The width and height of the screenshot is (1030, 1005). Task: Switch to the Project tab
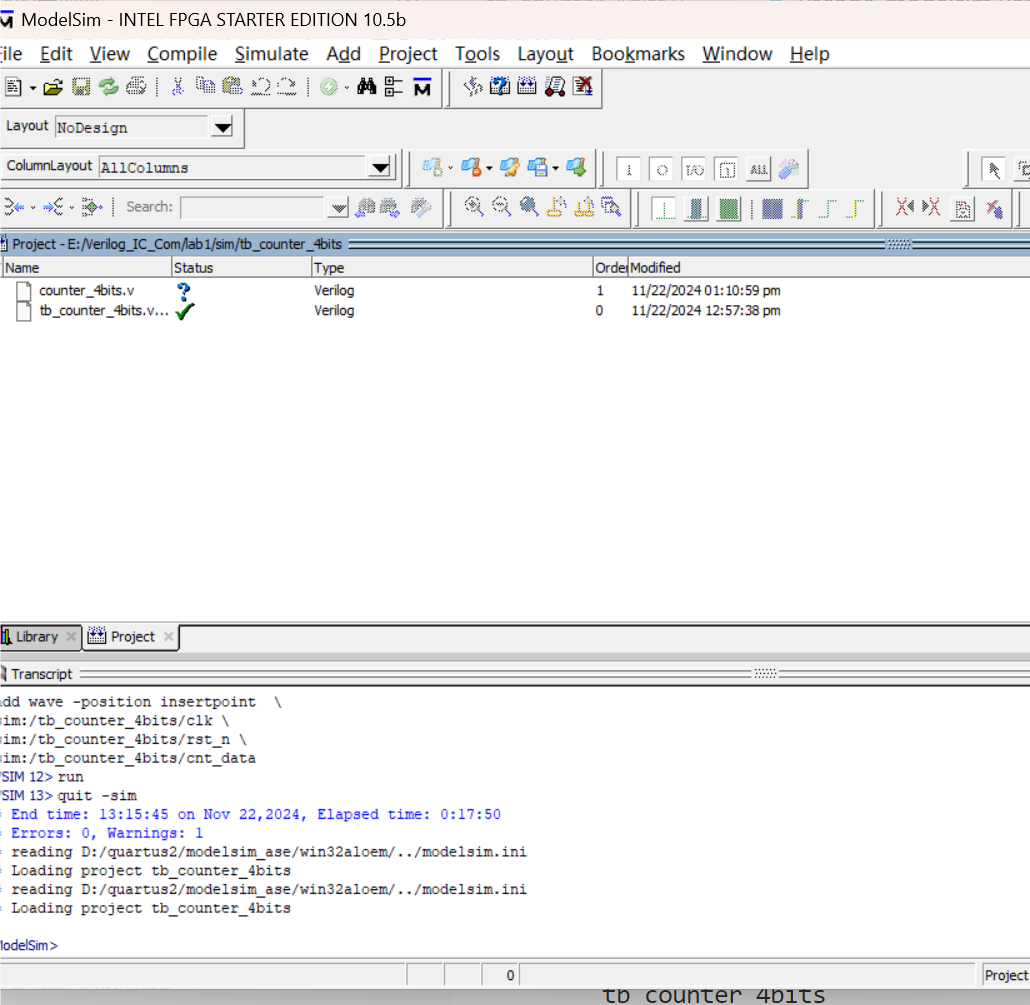point(132,636)
